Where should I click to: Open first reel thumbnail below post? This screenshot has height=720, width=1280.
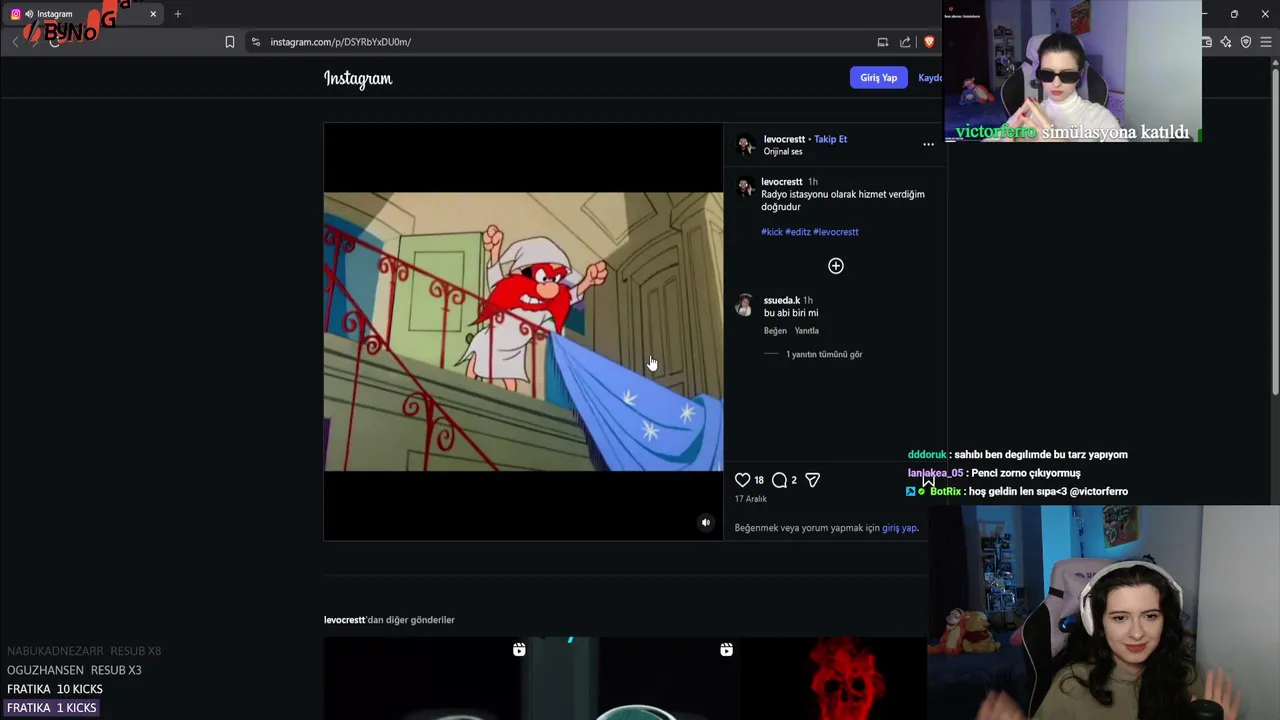click(426, 679)
